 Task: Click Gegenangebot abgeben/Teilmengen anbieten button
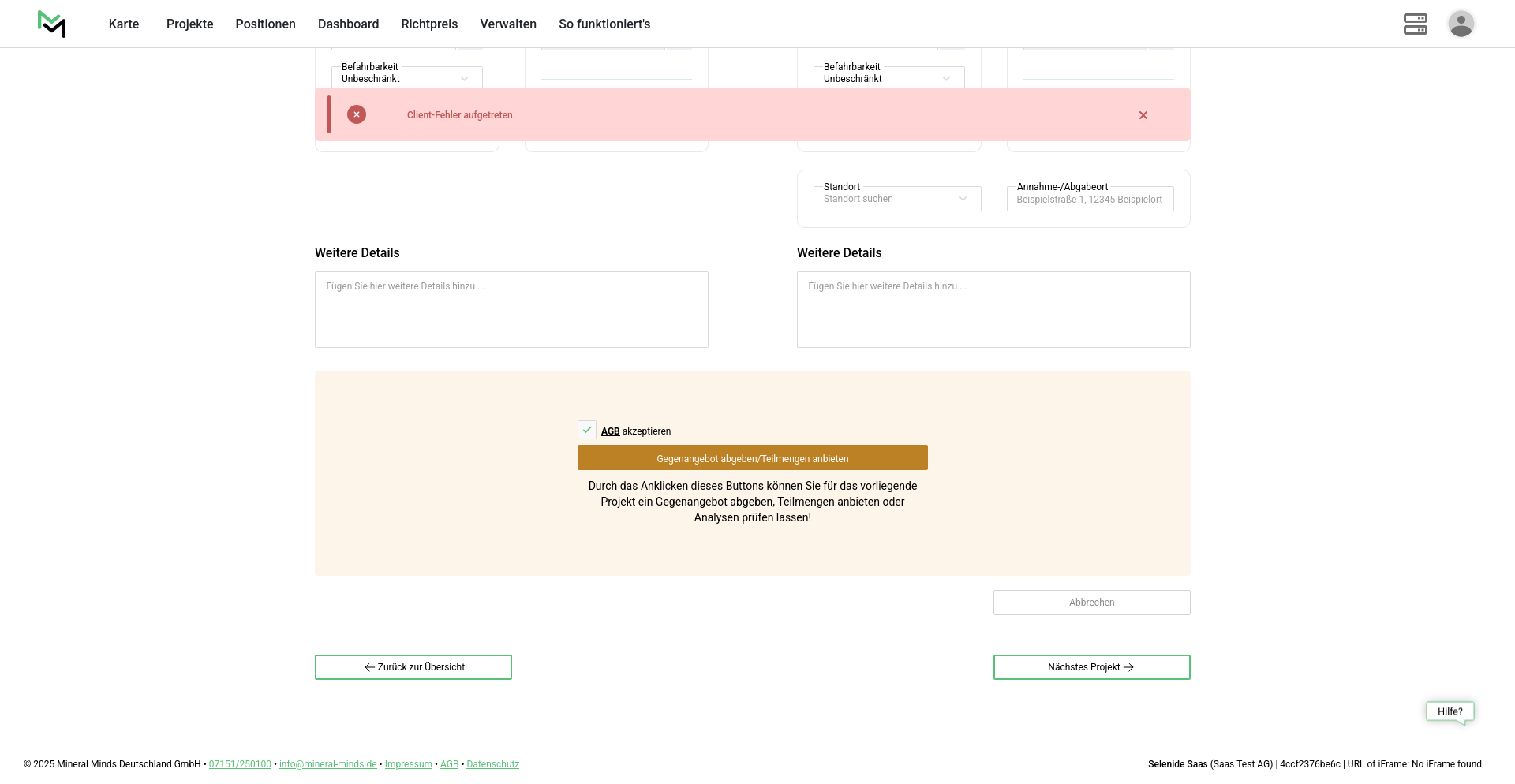pyautogui.click(x=752, y=458)
